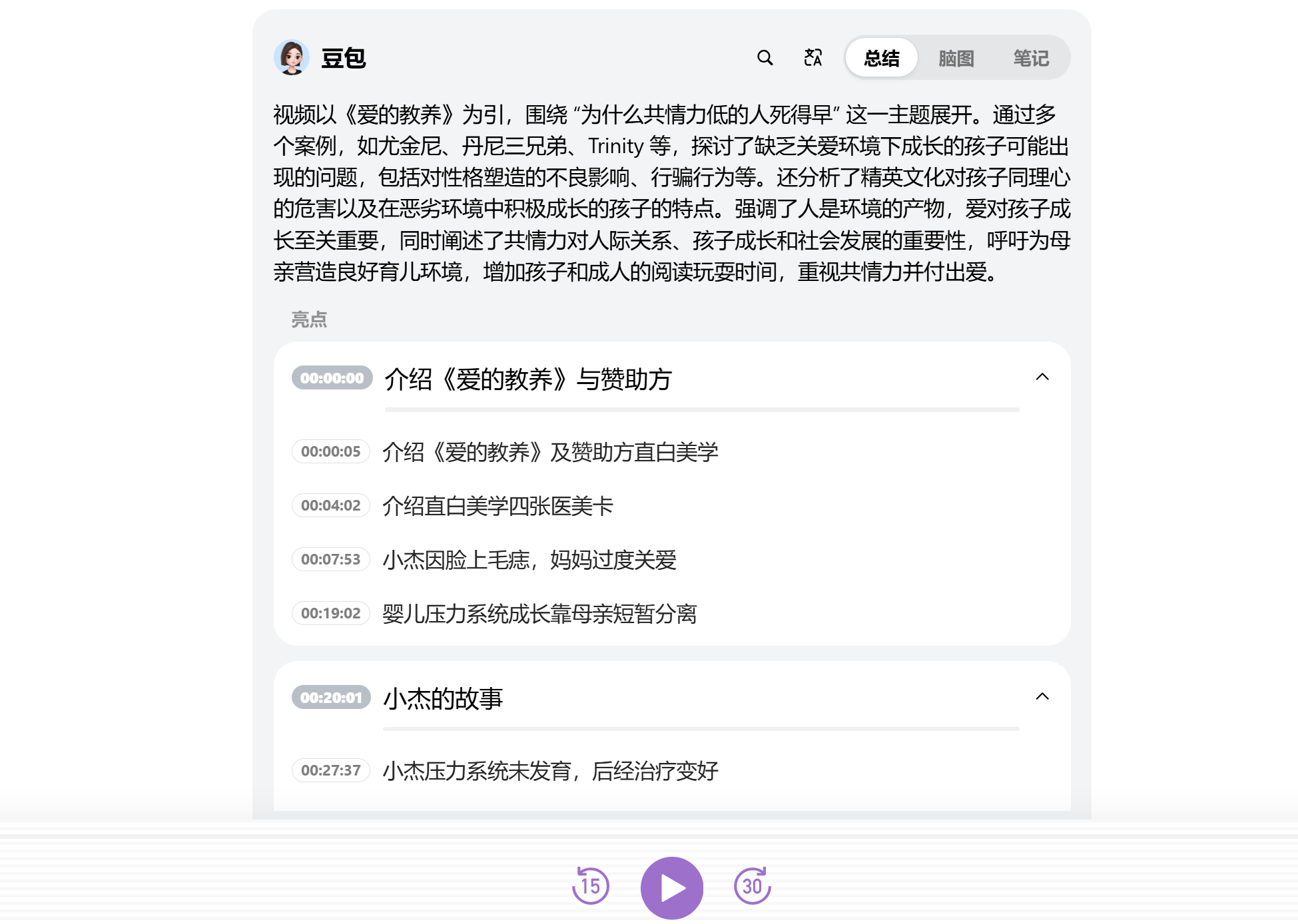Click progress bar under 小杰的故事 title

pos(701,729)
